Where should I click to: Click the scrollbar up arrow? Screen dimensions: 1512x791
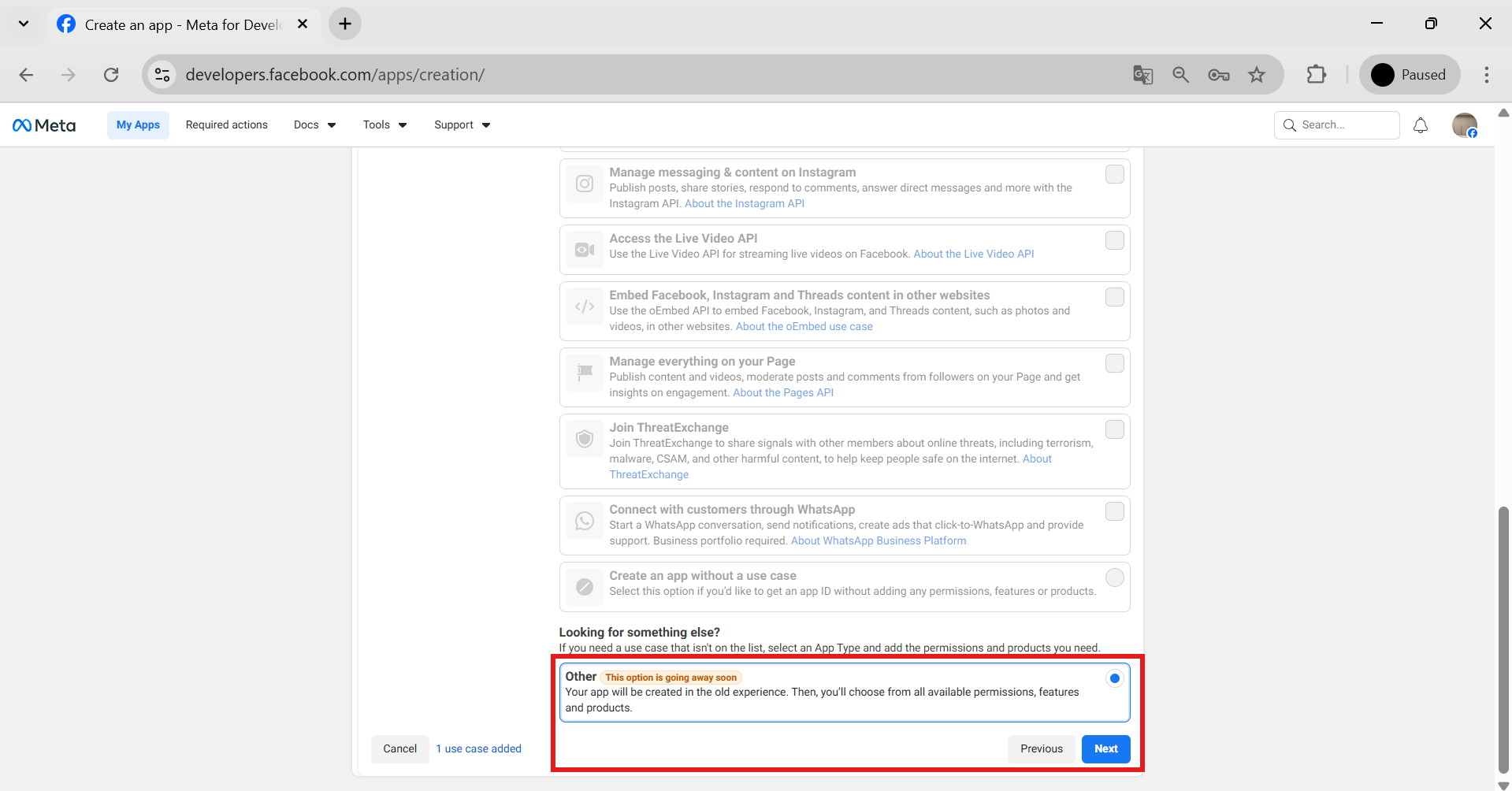pyautogui.click(x=1503, y=113)
